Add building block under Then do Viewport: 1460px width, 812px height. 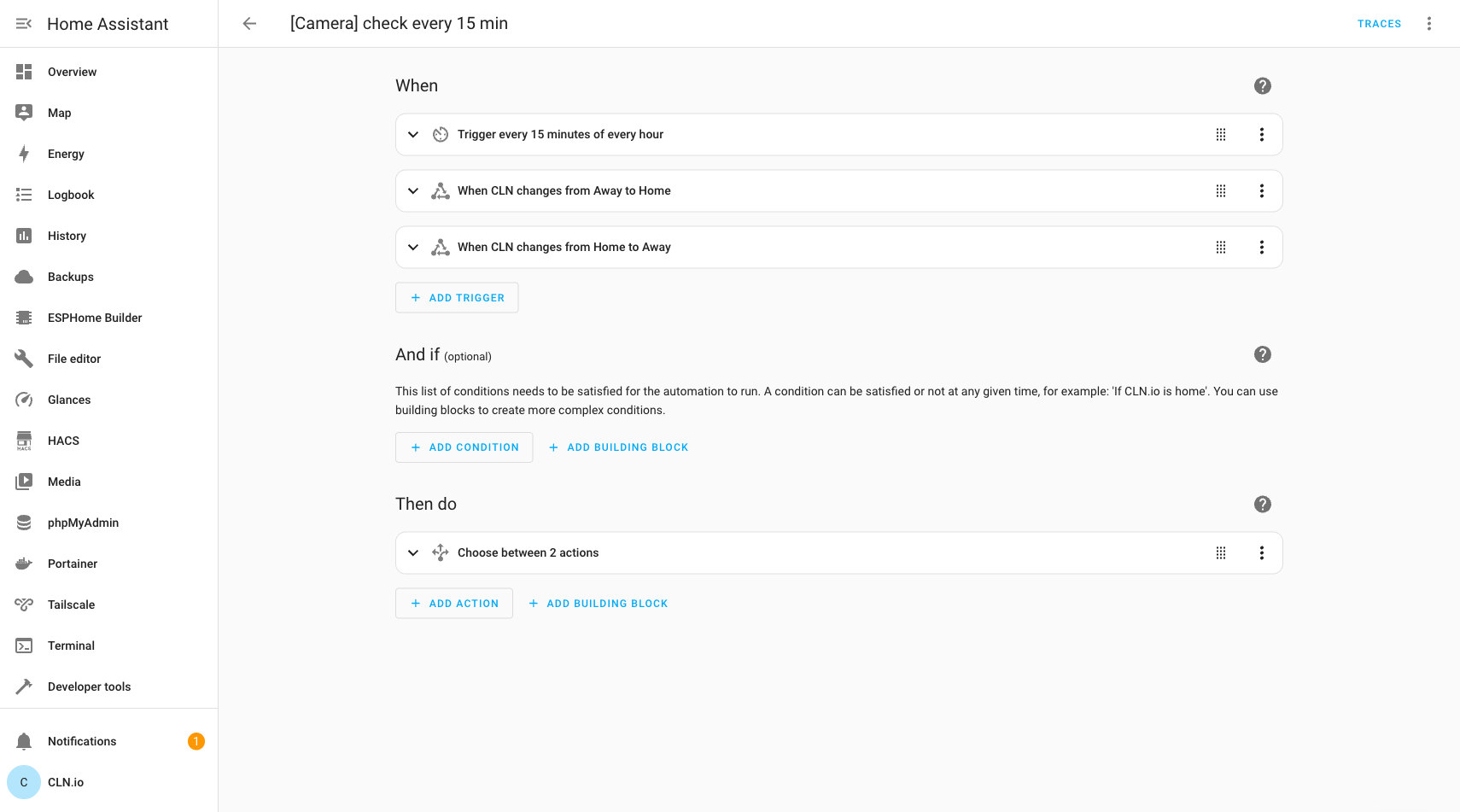coord(598,604)
